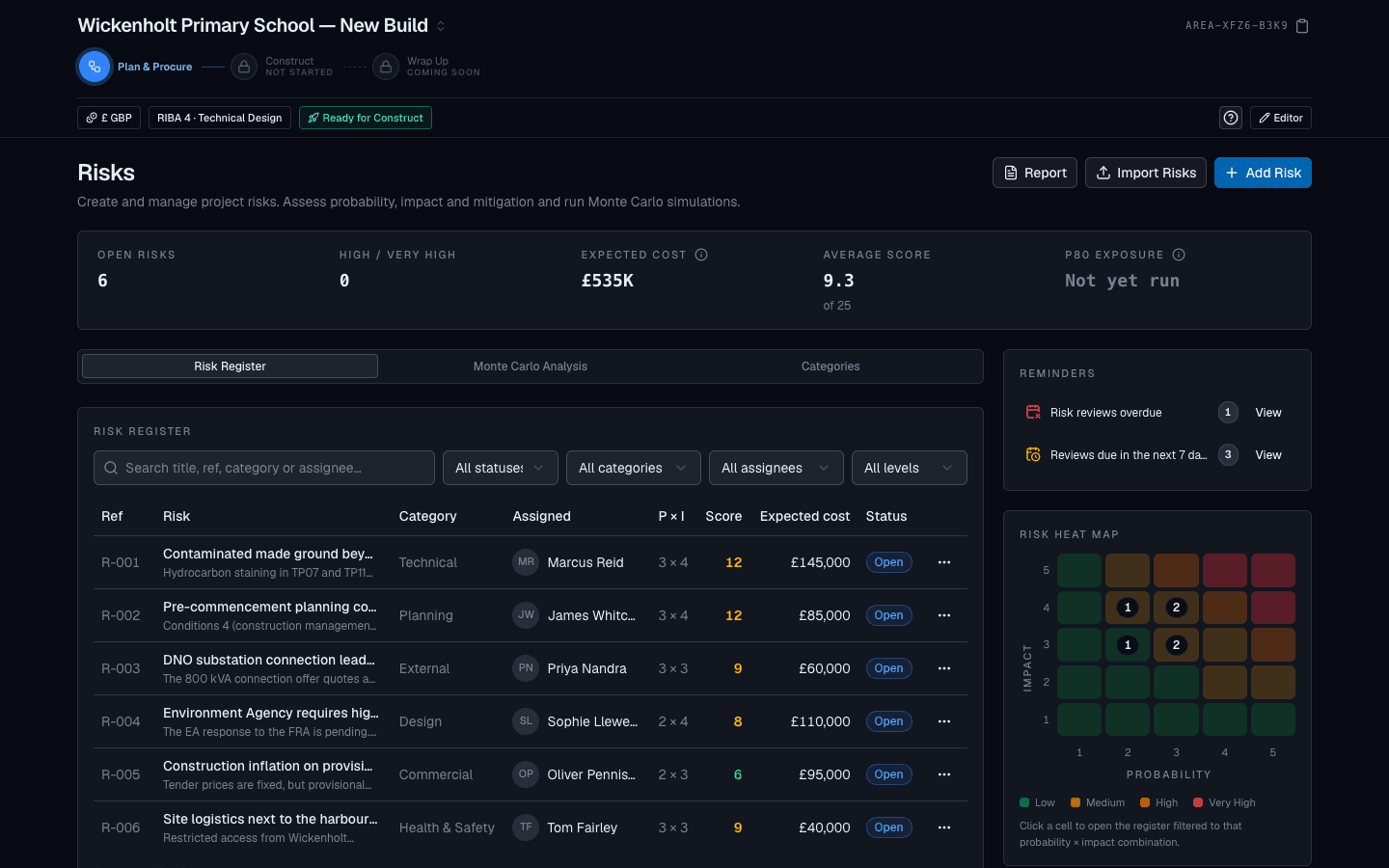The width and height of the screenshot is (1389, 868).
Task: Switch to the Categories tab
Action: tap(831, 366)
